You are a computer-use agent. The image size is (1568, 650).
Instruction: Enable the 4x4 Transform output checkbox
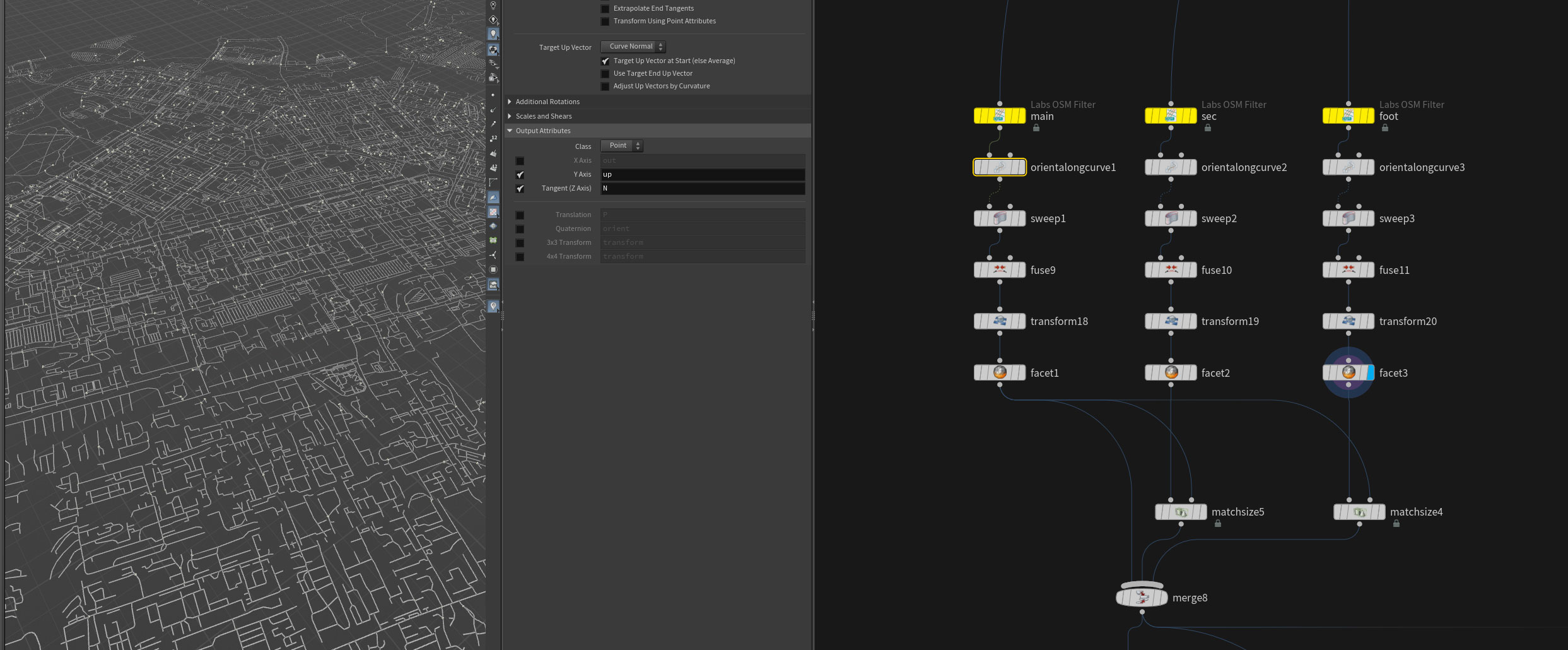[x=520, y=257]
